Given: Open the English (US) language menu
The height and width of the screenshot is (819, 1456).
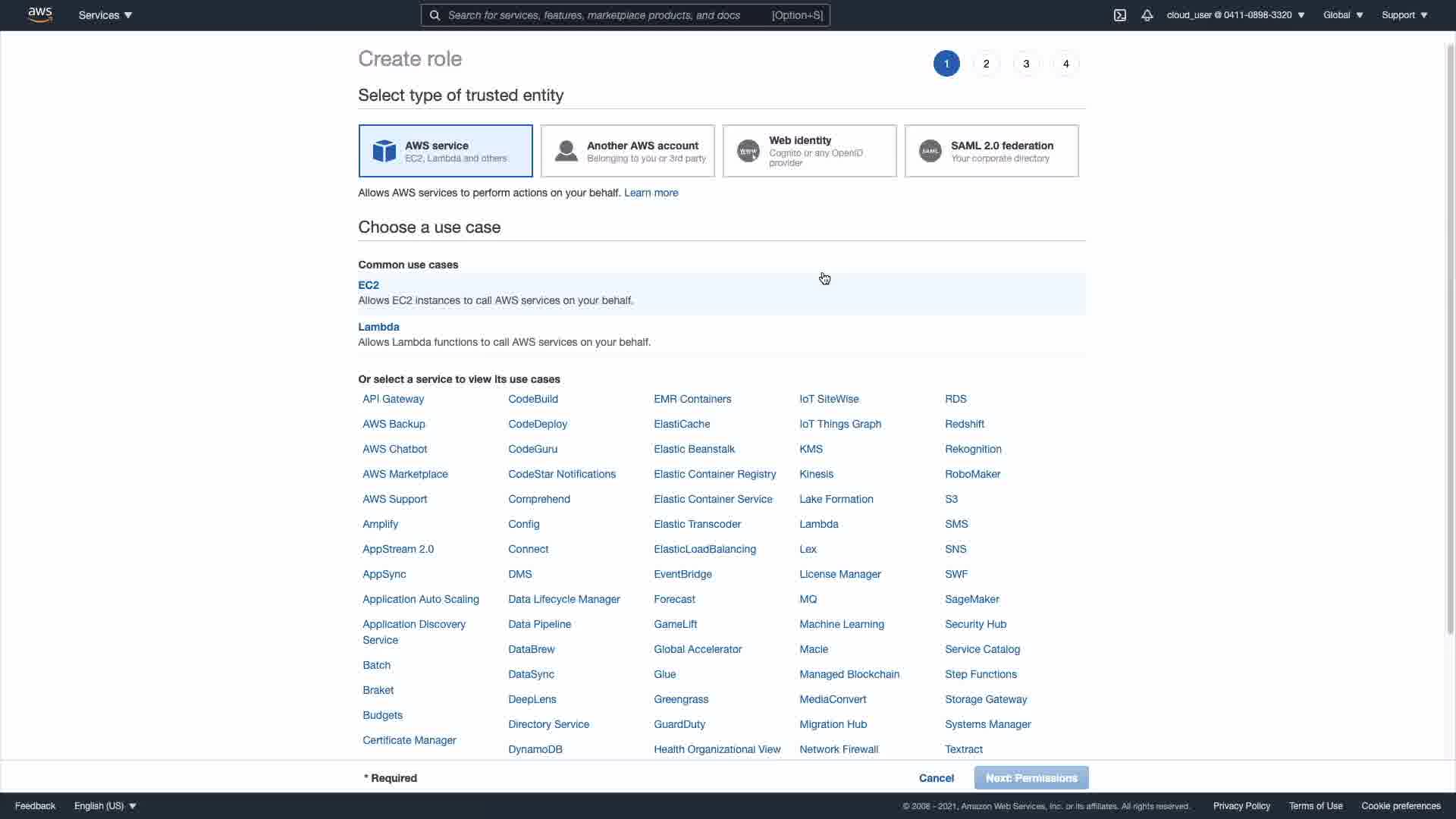Looking at the screenshot, I should tap(105, 806).
